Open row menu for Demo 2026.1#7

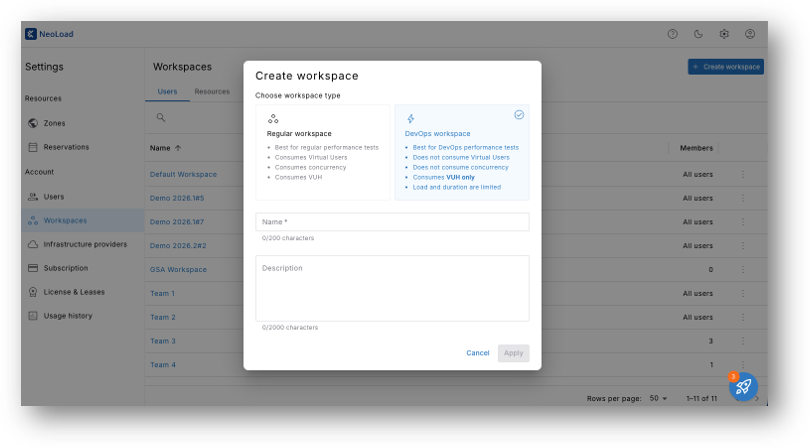pos(743,222)
